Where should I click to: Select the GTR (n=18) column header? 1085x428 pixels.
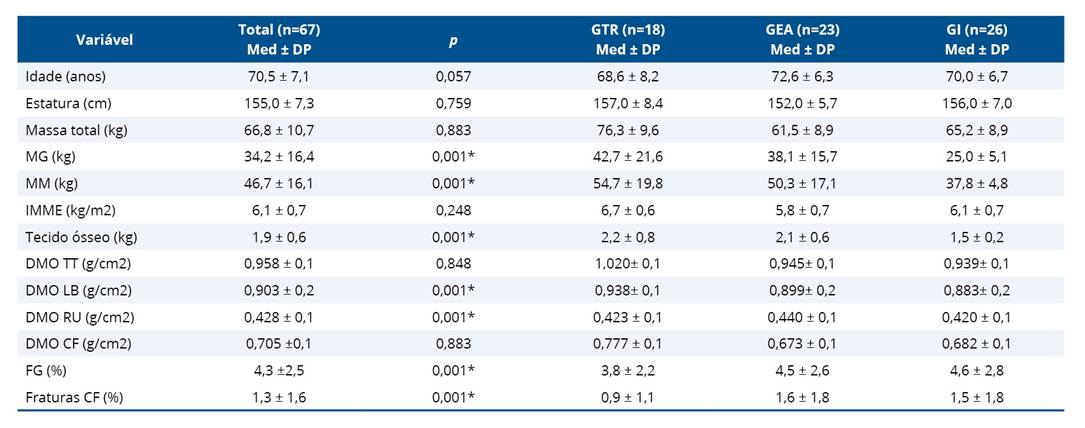point(628,40)
